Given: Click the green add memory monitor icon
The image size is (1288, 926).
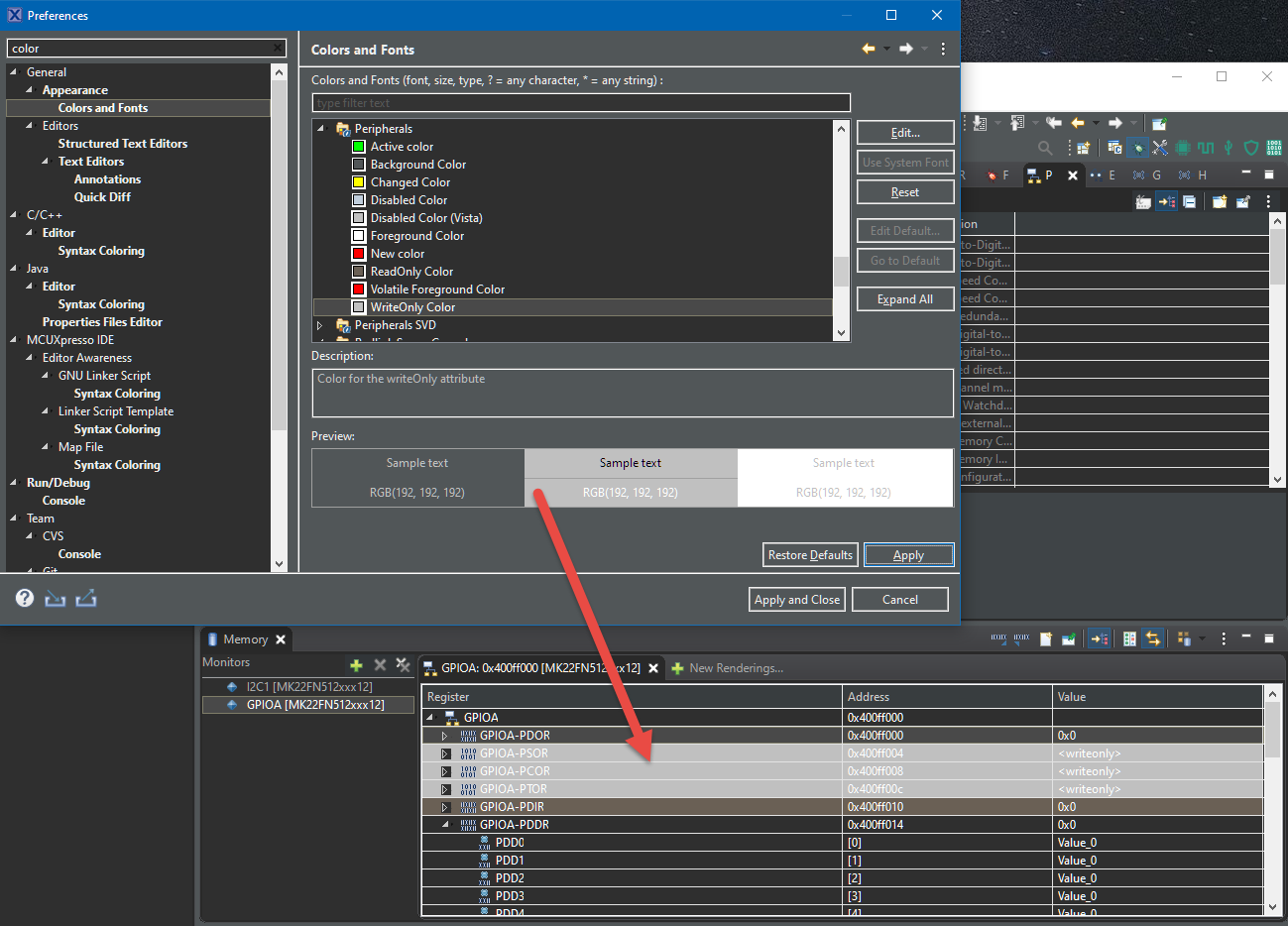Looking at the screenshot, I should 356,665.
